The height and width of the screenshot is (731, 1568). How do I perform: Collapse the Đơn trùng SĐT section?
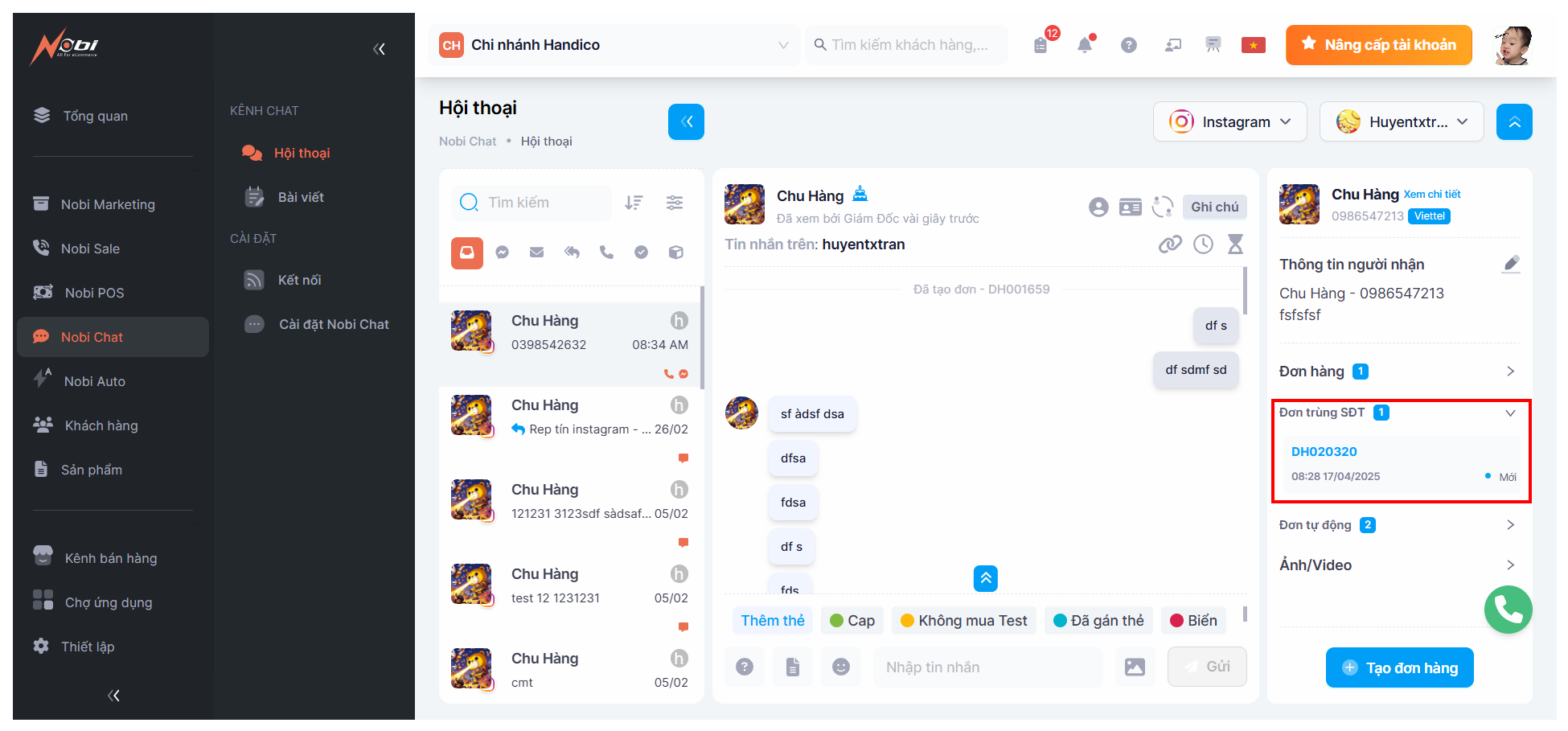(1510, 413)
